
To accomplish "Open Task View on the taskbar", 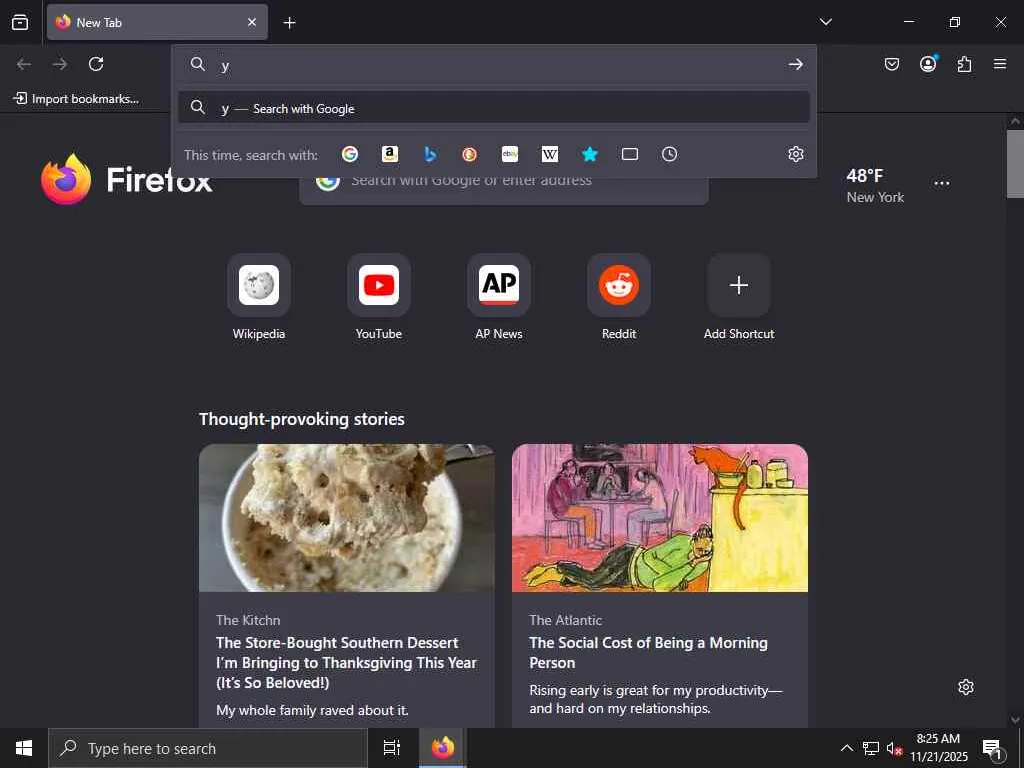I will pos(391,748).
